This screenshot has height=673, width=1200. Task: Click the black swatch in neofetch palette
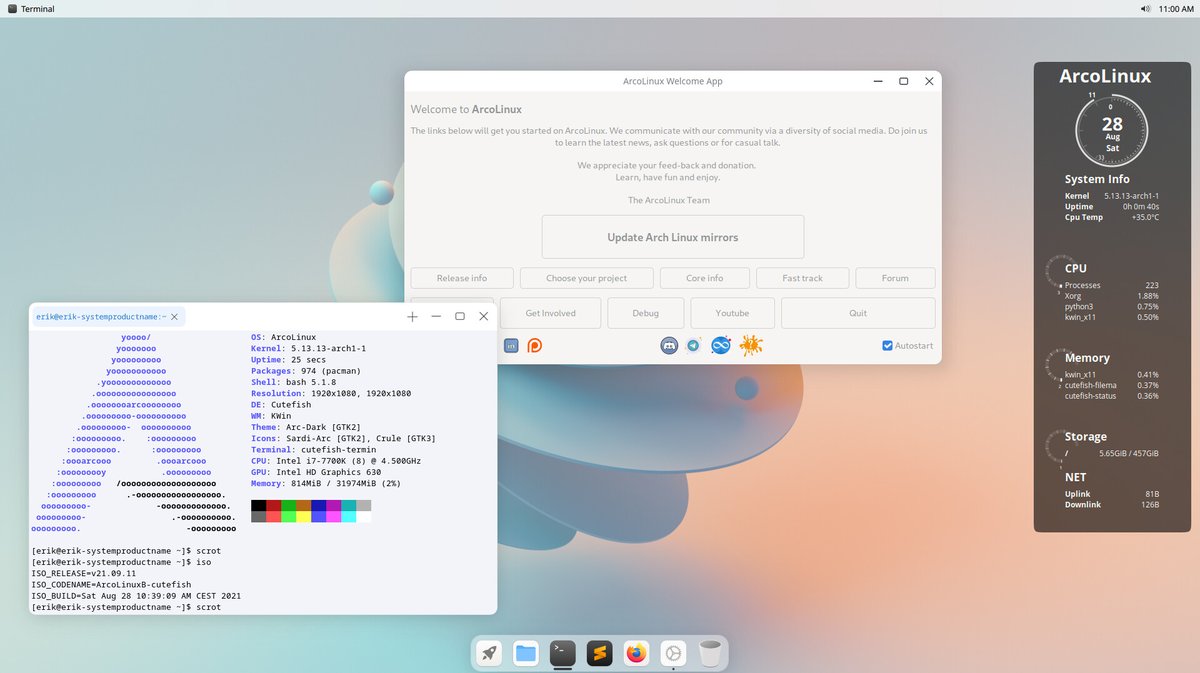[258, 506]
